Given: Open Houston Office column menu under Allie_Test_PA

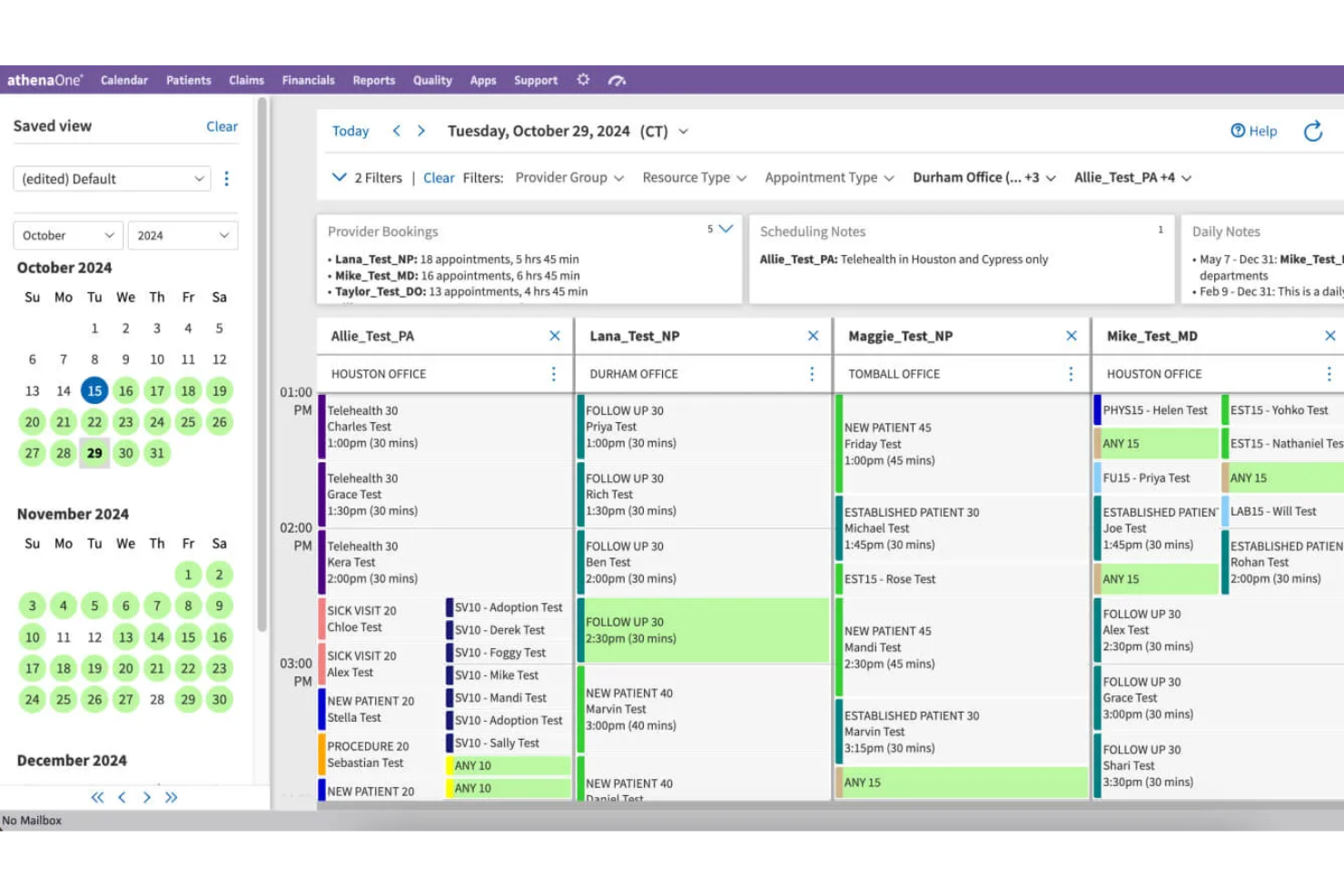Looking at the screenshot, I should click(x=554, y=373).
